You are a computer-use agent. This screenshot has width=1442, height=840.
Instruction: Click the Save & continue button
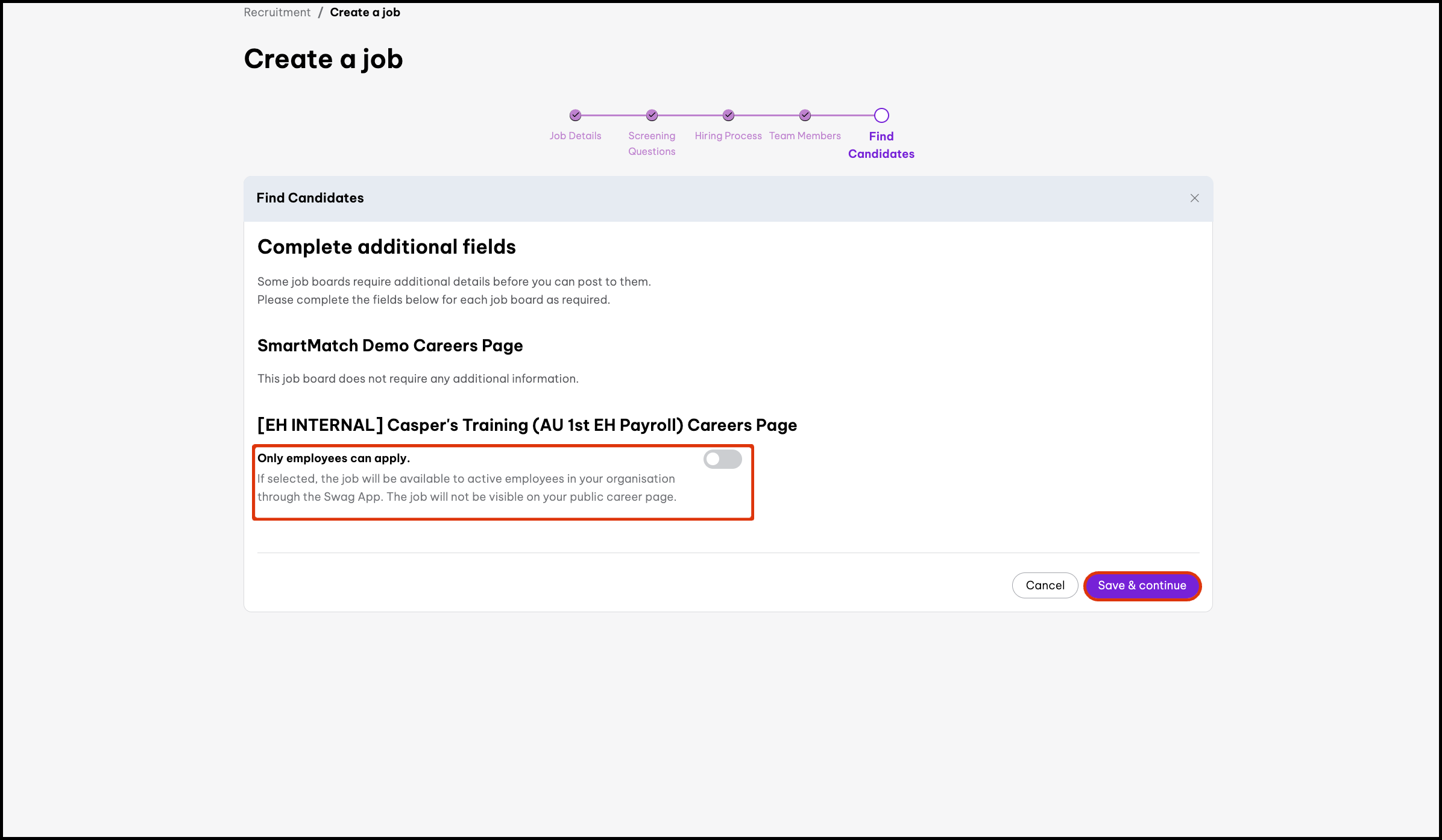(1141, 586)
